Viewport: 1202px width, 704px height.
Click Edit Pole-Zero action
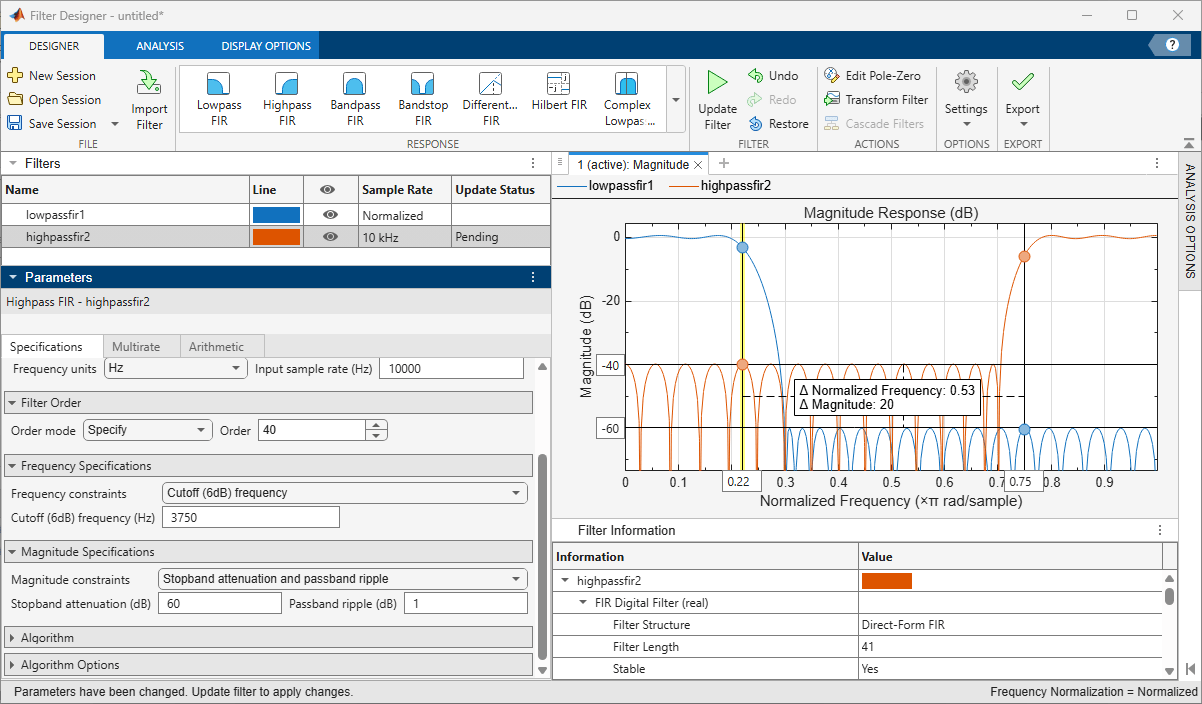872,75
